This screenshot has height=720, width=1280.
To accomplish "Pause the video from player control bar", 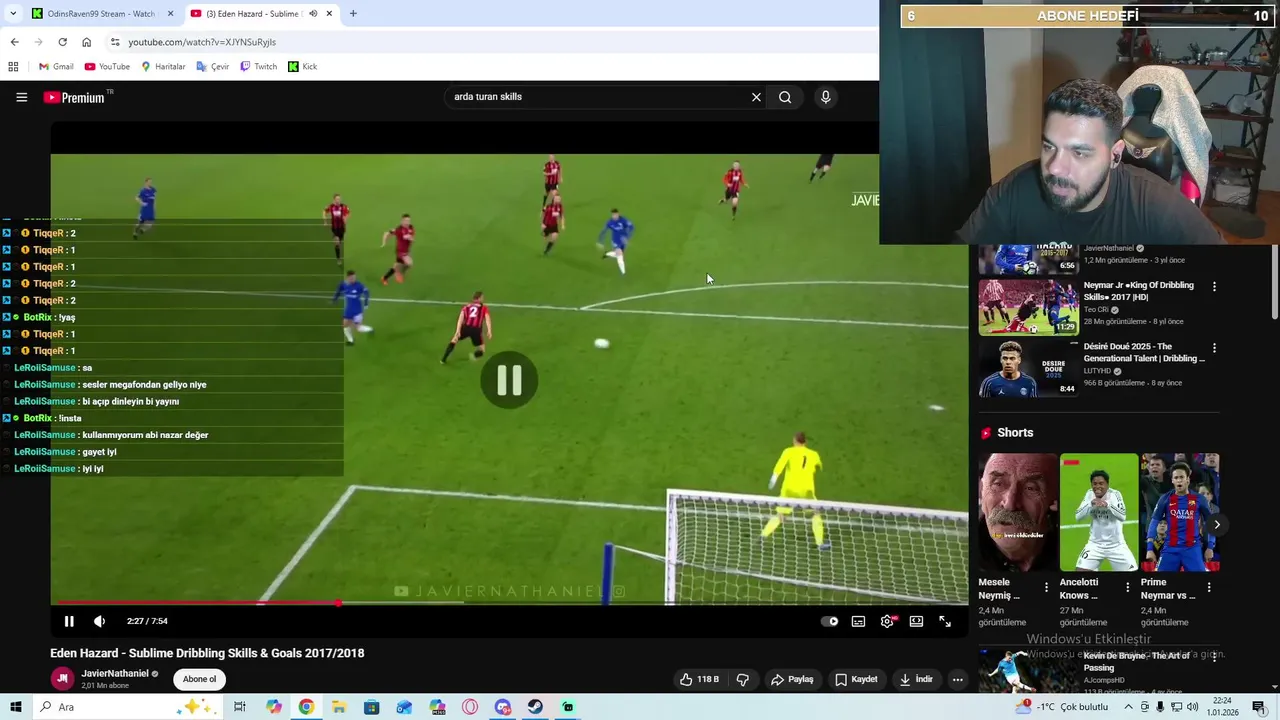I will click(69, 621).
